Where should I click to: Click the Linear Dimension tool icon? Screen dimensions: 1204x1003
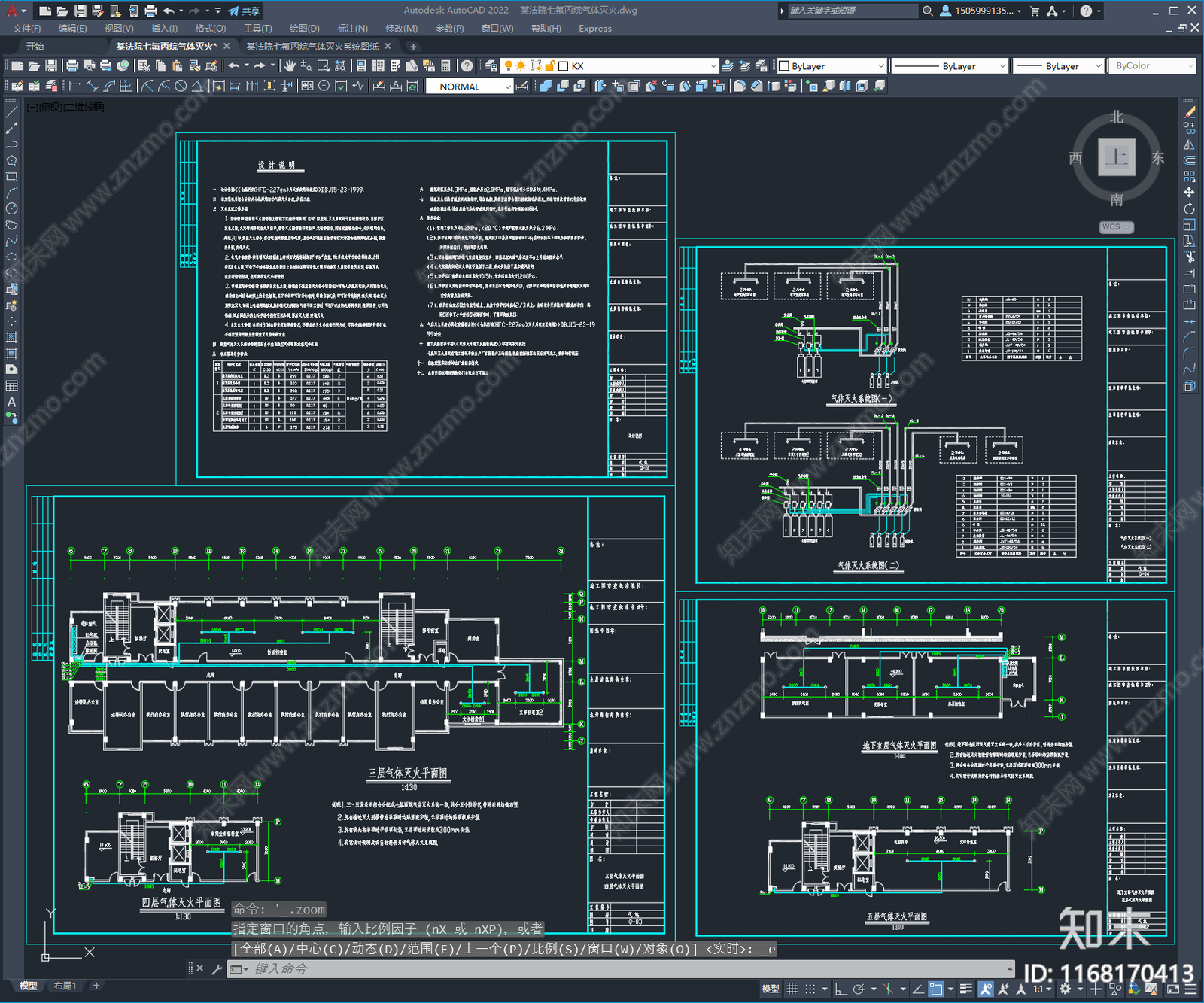75,86
